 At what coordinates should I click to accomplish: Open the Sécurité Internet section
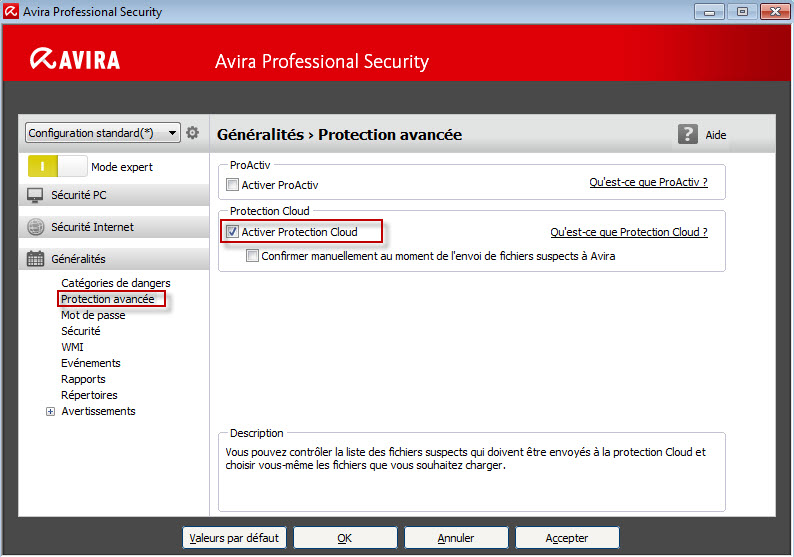click(x=114, y=227)
